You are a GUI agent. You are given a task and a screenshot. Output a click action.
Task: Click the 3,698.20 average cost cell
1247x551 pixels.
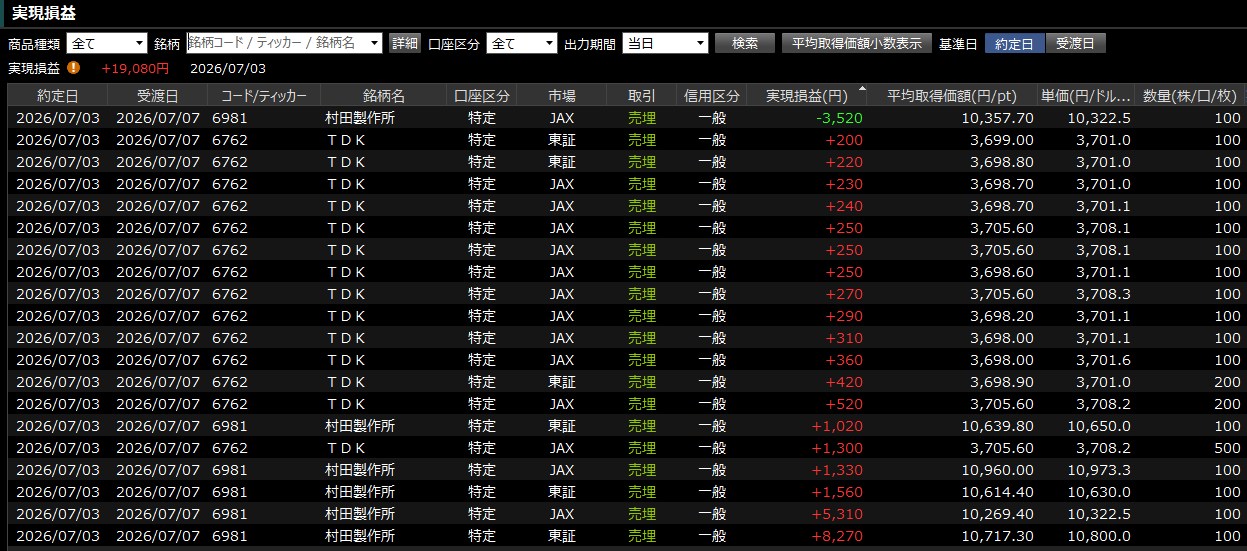point(1002,316)
